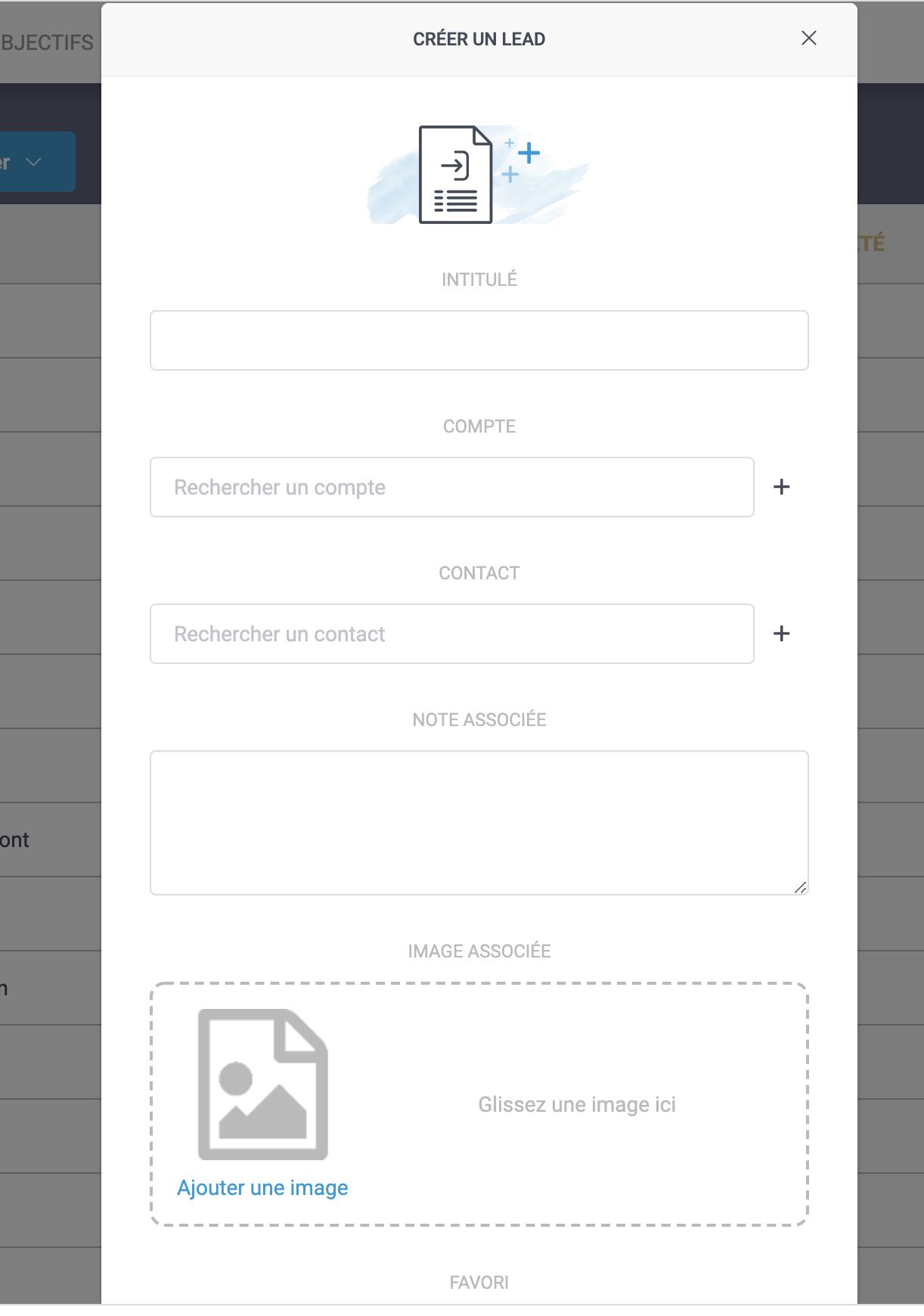
Task: Click inside the Note associée text area
Action: (x=479, y=822)
